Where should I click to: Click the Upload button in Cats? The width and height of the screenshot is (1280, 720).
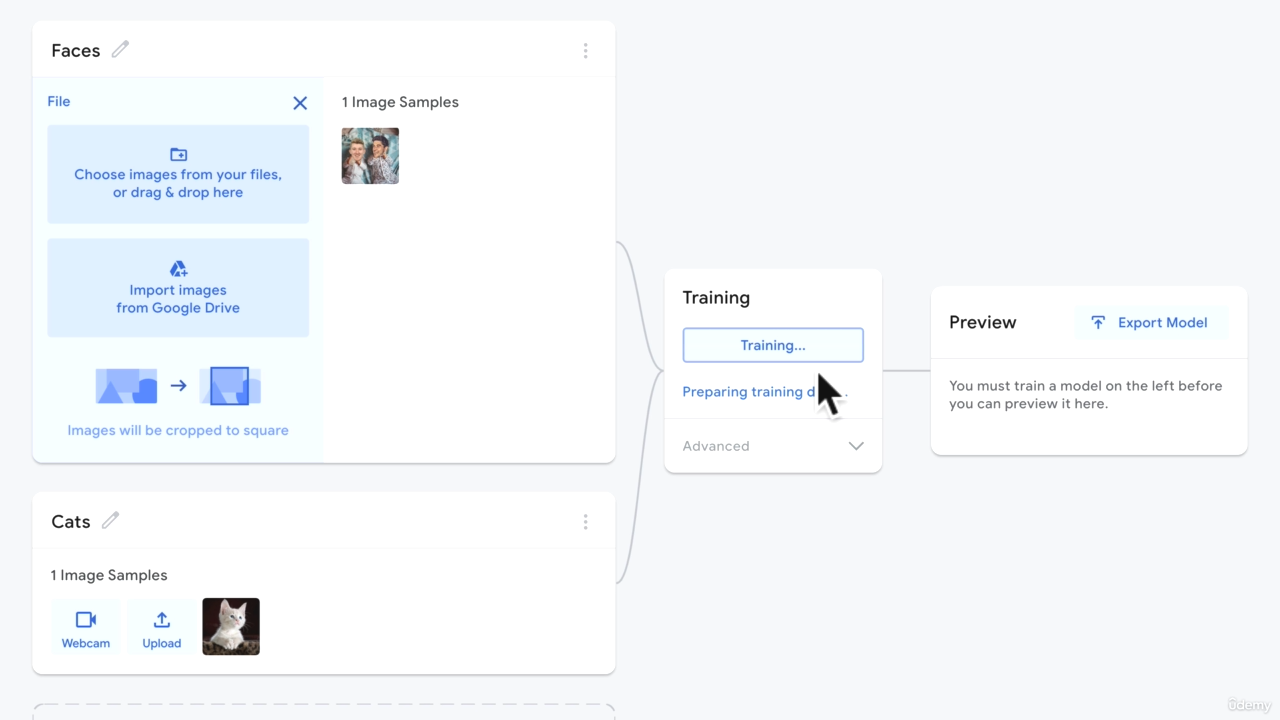tap(161, 628)
